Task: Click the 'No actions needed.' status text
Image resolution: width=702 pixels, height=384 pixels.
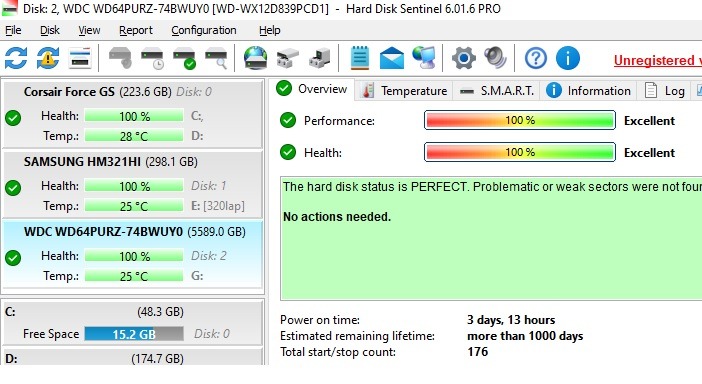Action: 337,217
